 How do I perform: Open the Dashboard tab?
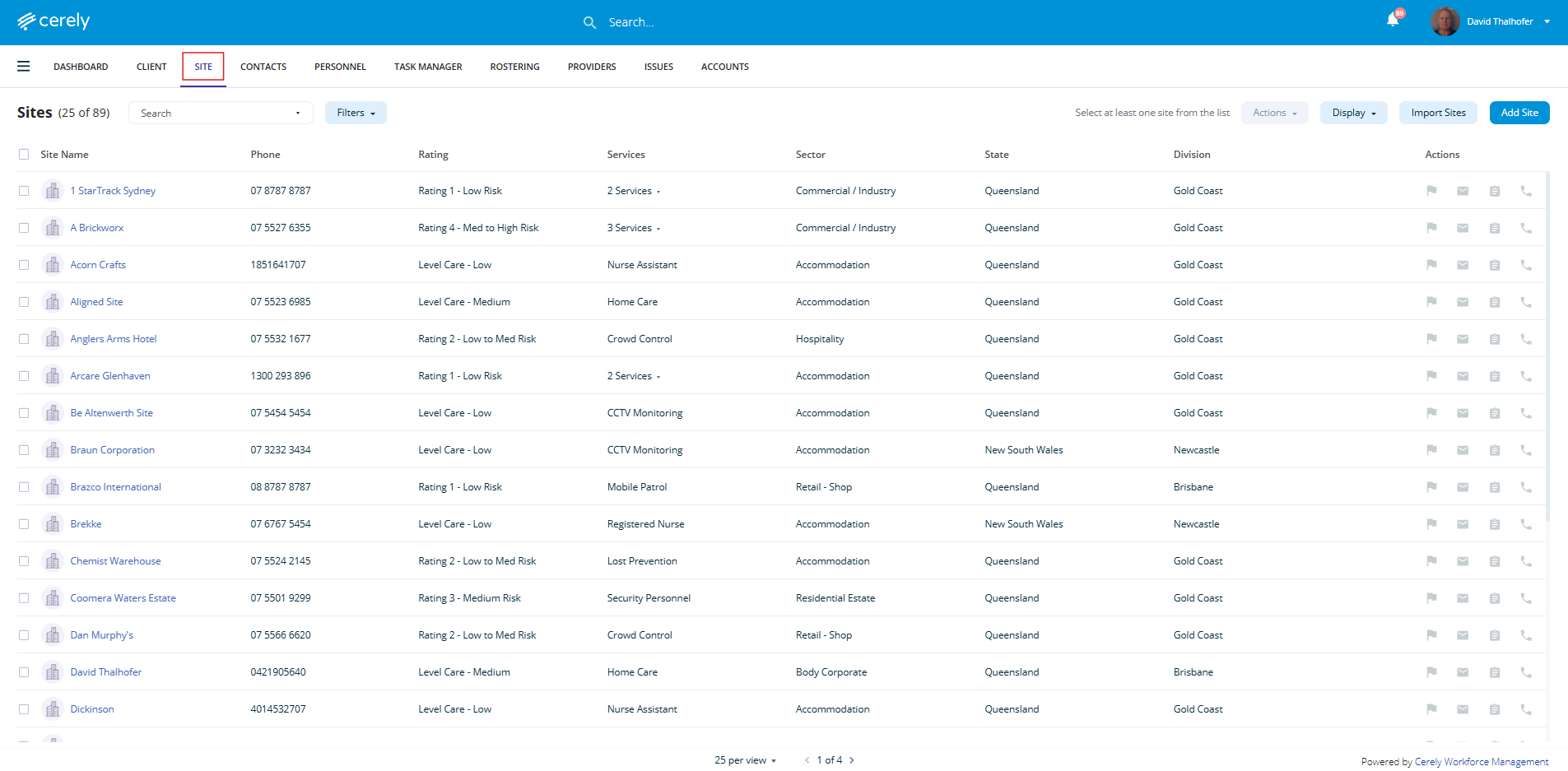(x=81, y=67)
